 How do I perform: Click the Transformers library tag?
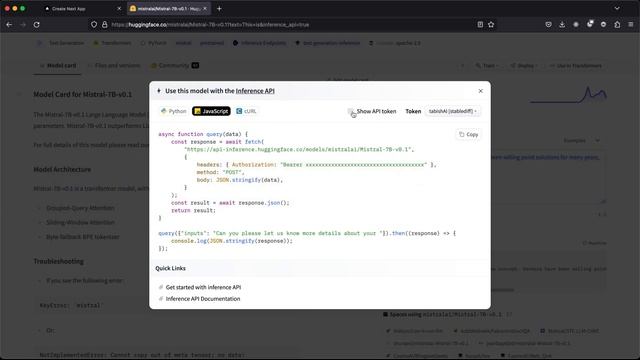(112, 43)
